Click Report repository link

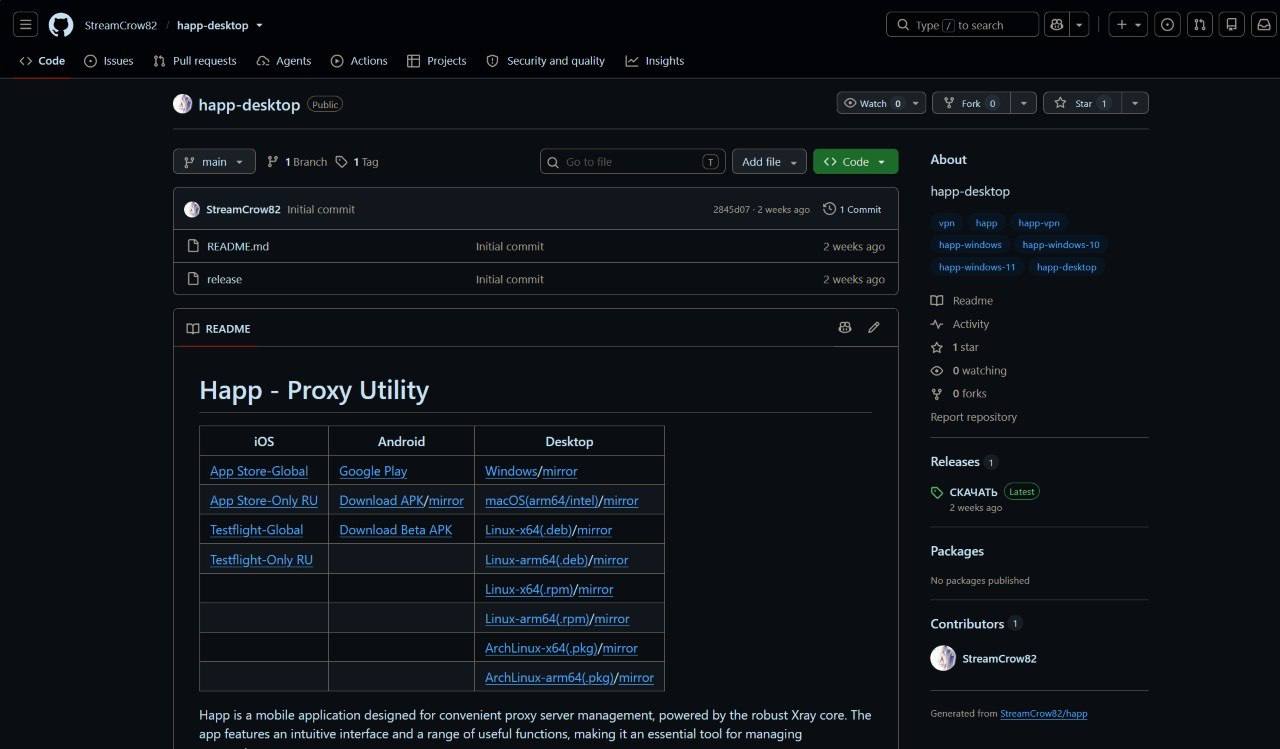[973, 417]
